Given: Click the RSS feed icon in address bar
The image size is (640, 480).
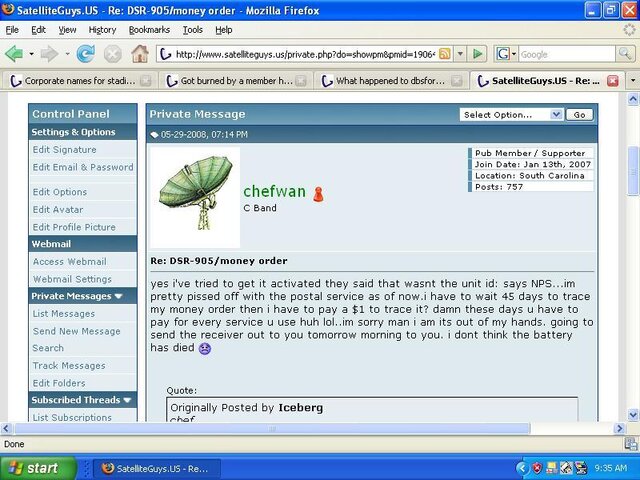Looking at the screenshot, I should [445, 54].
